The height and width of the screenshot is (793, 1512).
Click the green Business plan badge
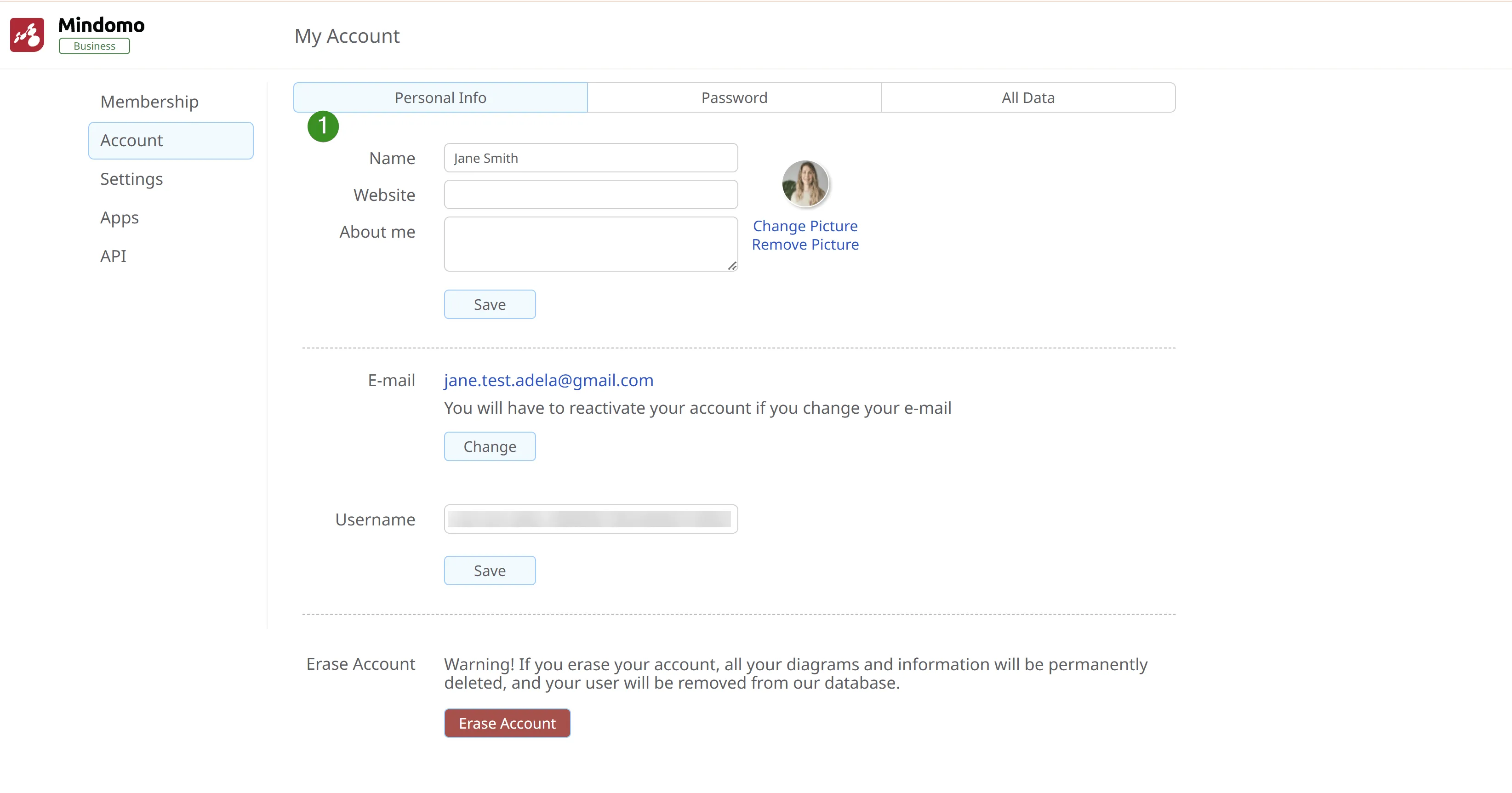(94, 46)
